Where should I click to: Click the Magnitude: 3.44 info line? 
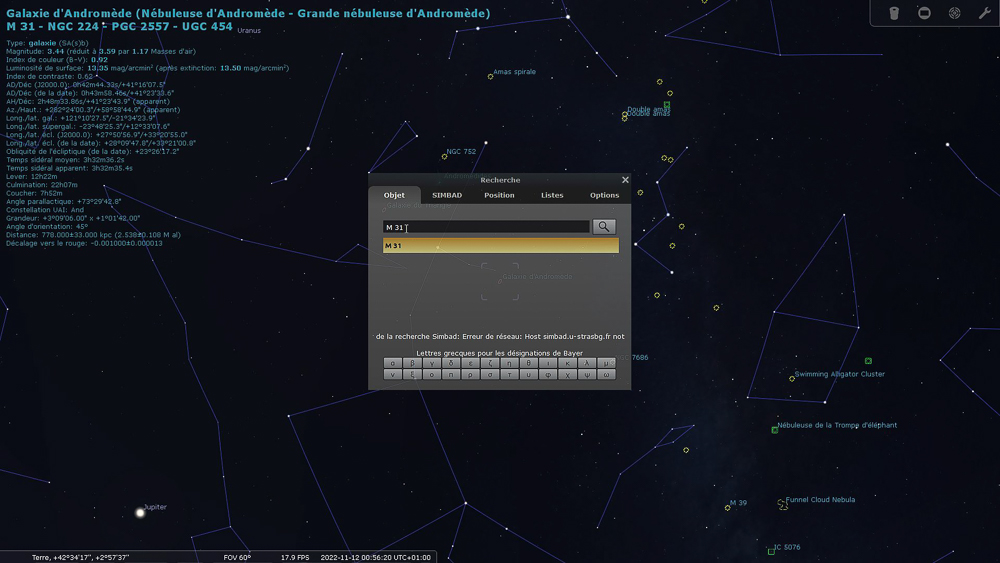click(101, 52)
